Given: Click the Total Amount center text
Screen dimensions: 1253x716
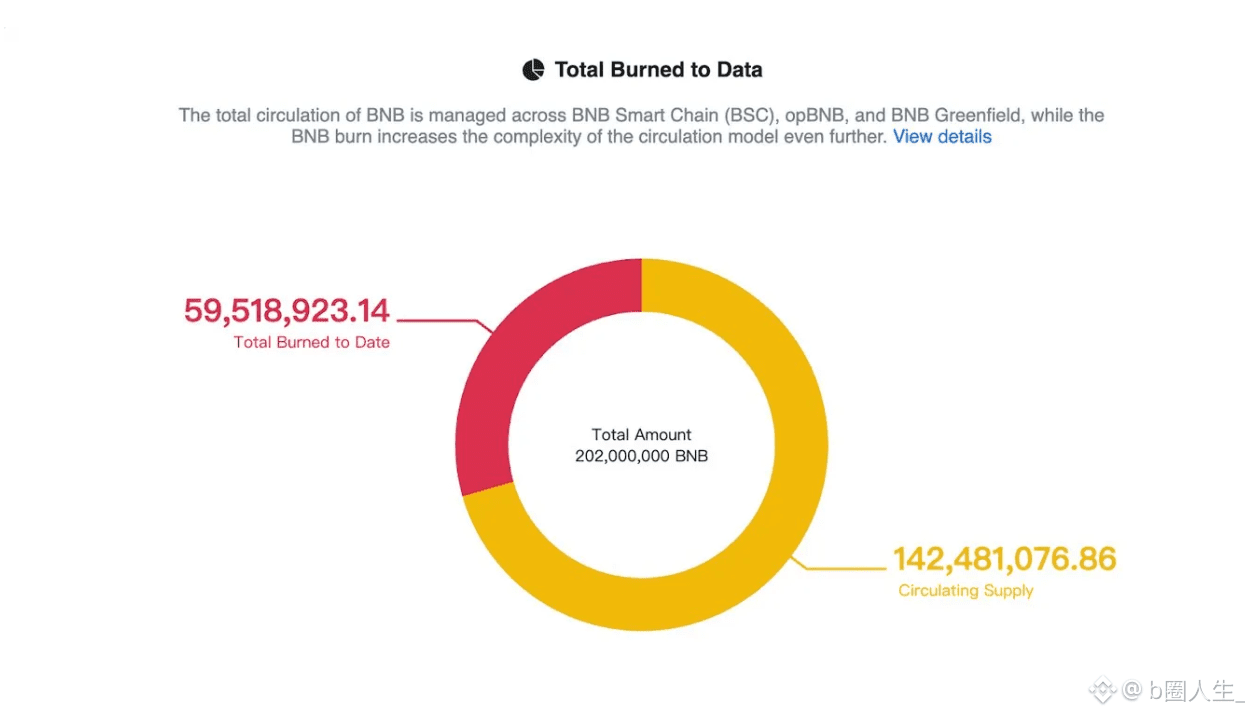Looking at the screenshot, I should point(642,435).
